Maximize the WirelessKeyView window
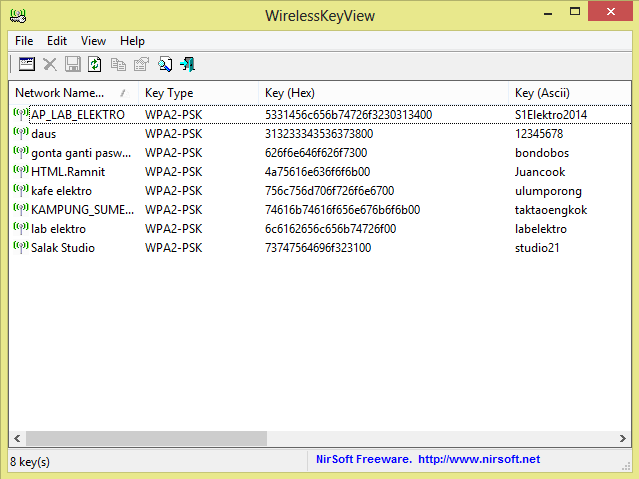This screenshot has width=639, height=479. pyautogui.click(x=575, y=11)
